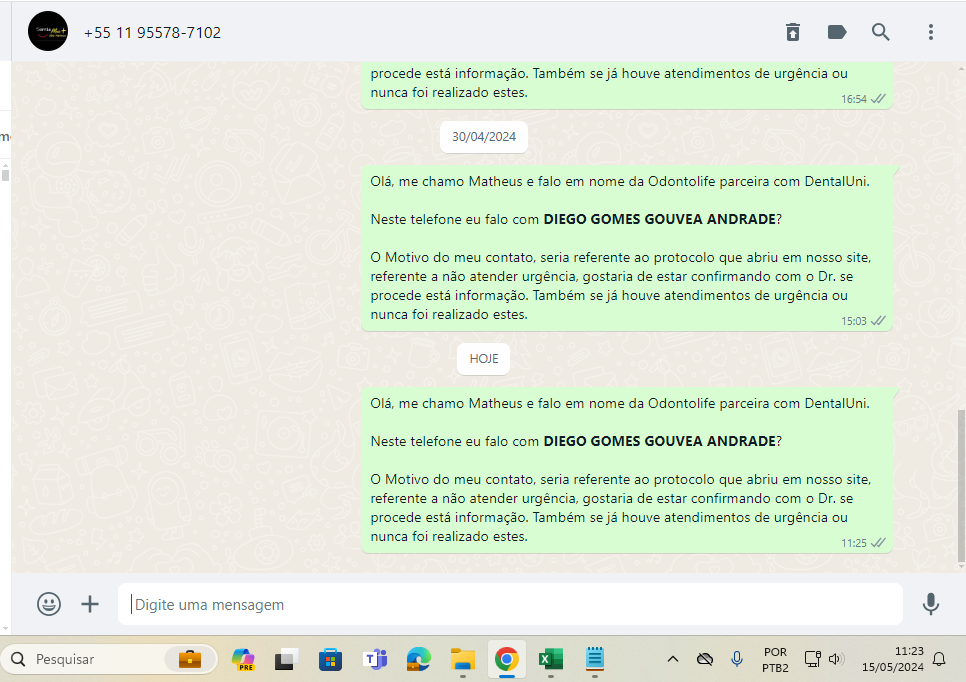
Task: Open Microsoft Store from the taskbar
Action: point(330,659)
